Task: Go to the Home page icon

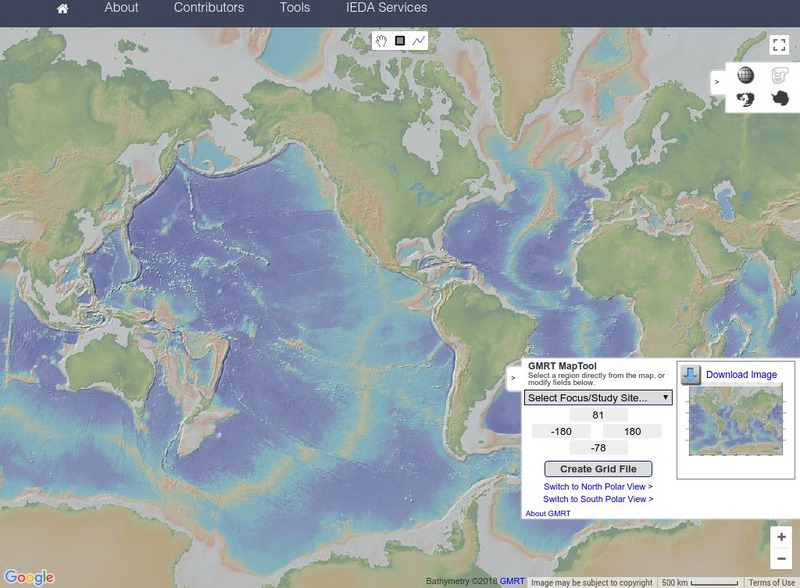Action: 63,8
